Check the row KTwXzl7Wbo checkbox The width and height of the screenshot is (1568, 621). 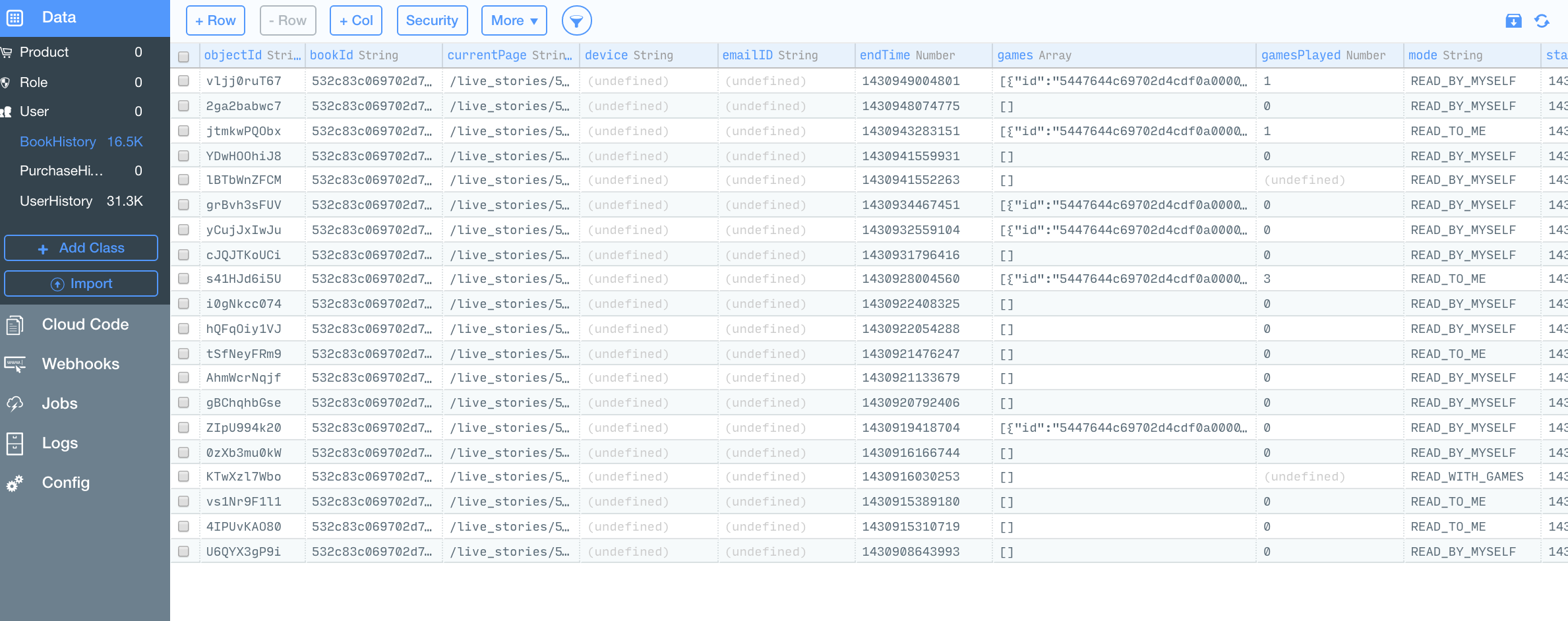tap(184, 476)
